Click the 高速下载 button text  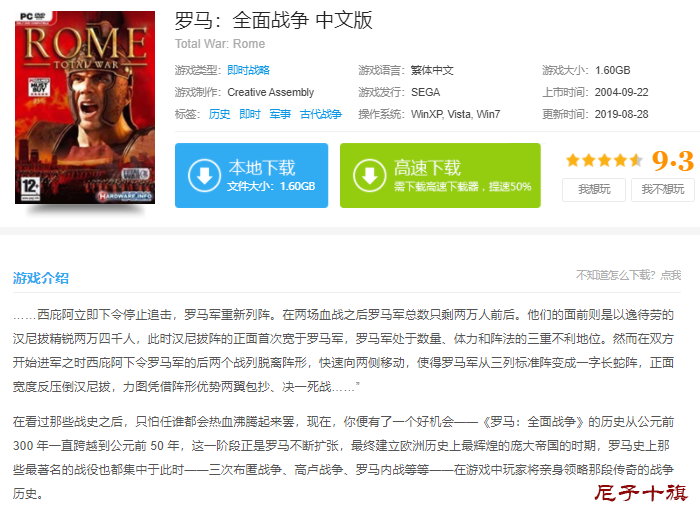(427, 168)
